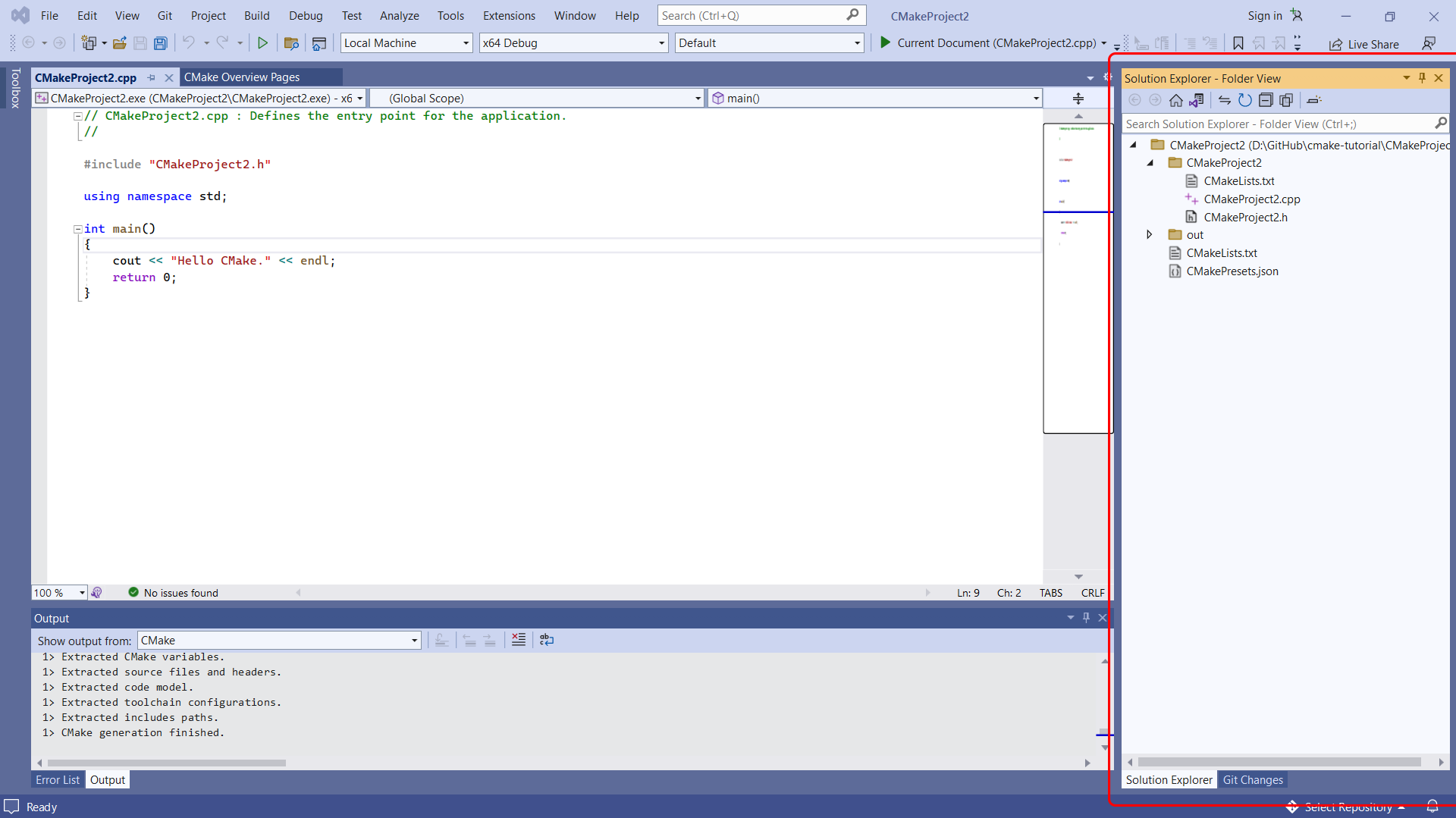Click the IntelliCode brain icon in status strip

pos(96,593)
